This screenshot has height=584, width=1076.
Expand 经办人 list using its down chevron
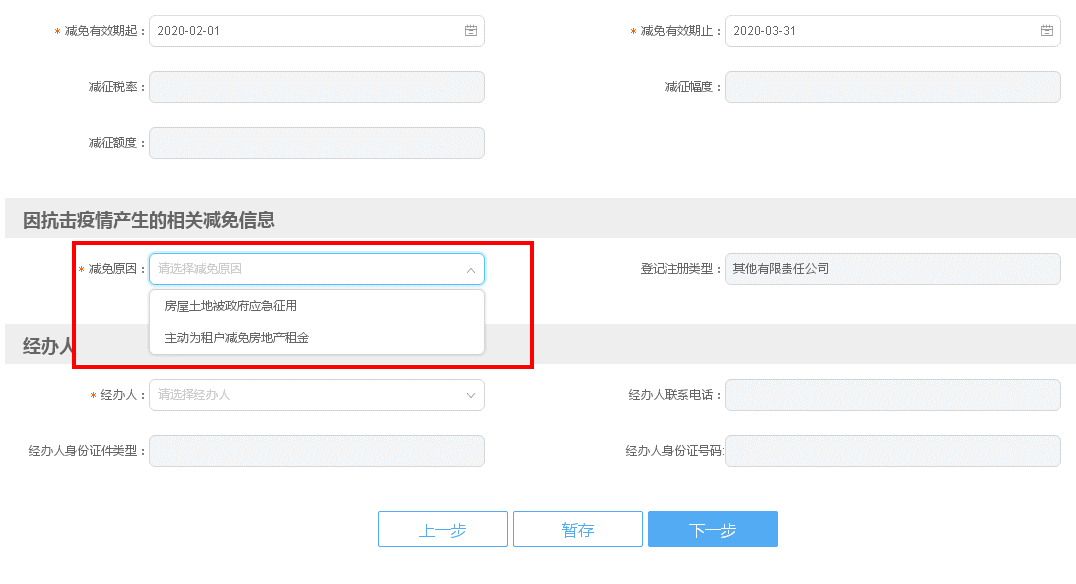click(x=471, y=395)
